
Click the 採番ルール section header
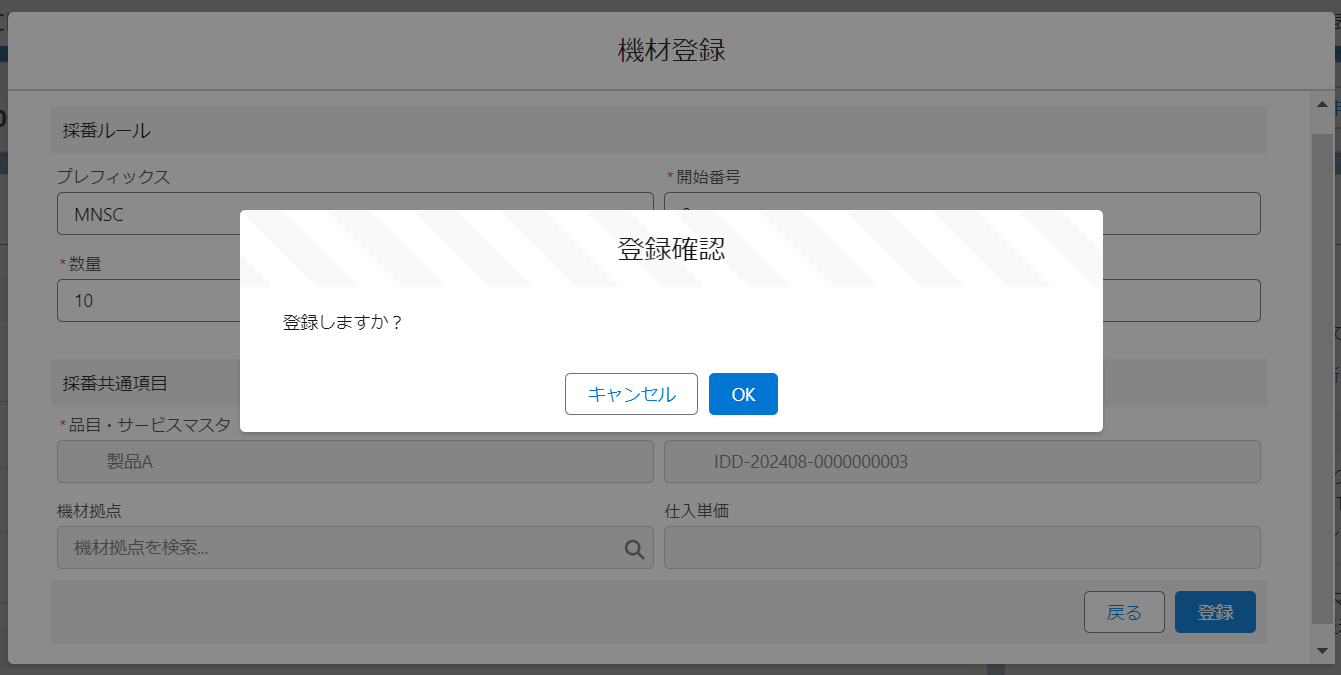tap(107, 130)
